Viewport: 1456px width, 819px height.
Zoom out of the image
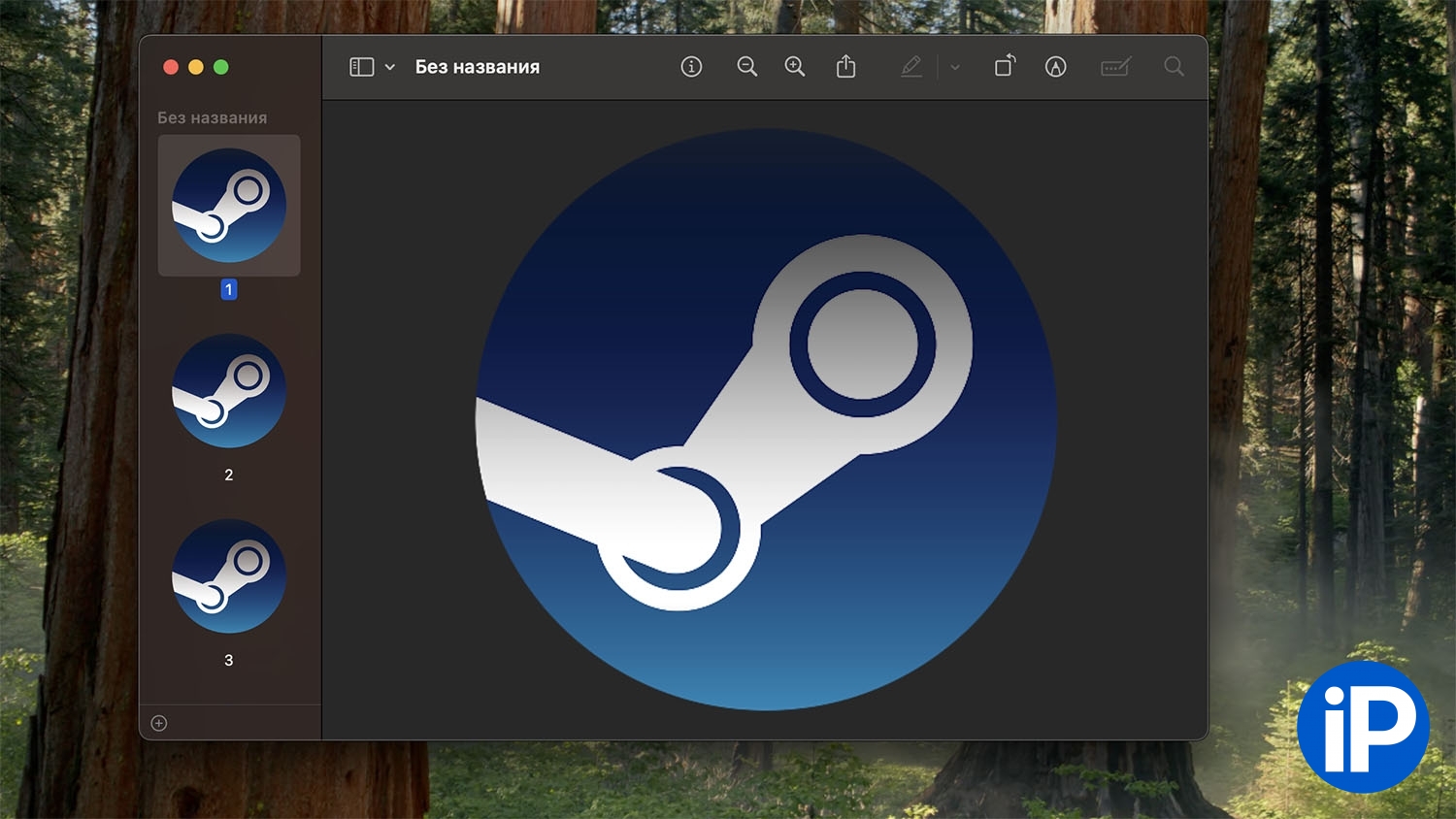pos(746,67)
